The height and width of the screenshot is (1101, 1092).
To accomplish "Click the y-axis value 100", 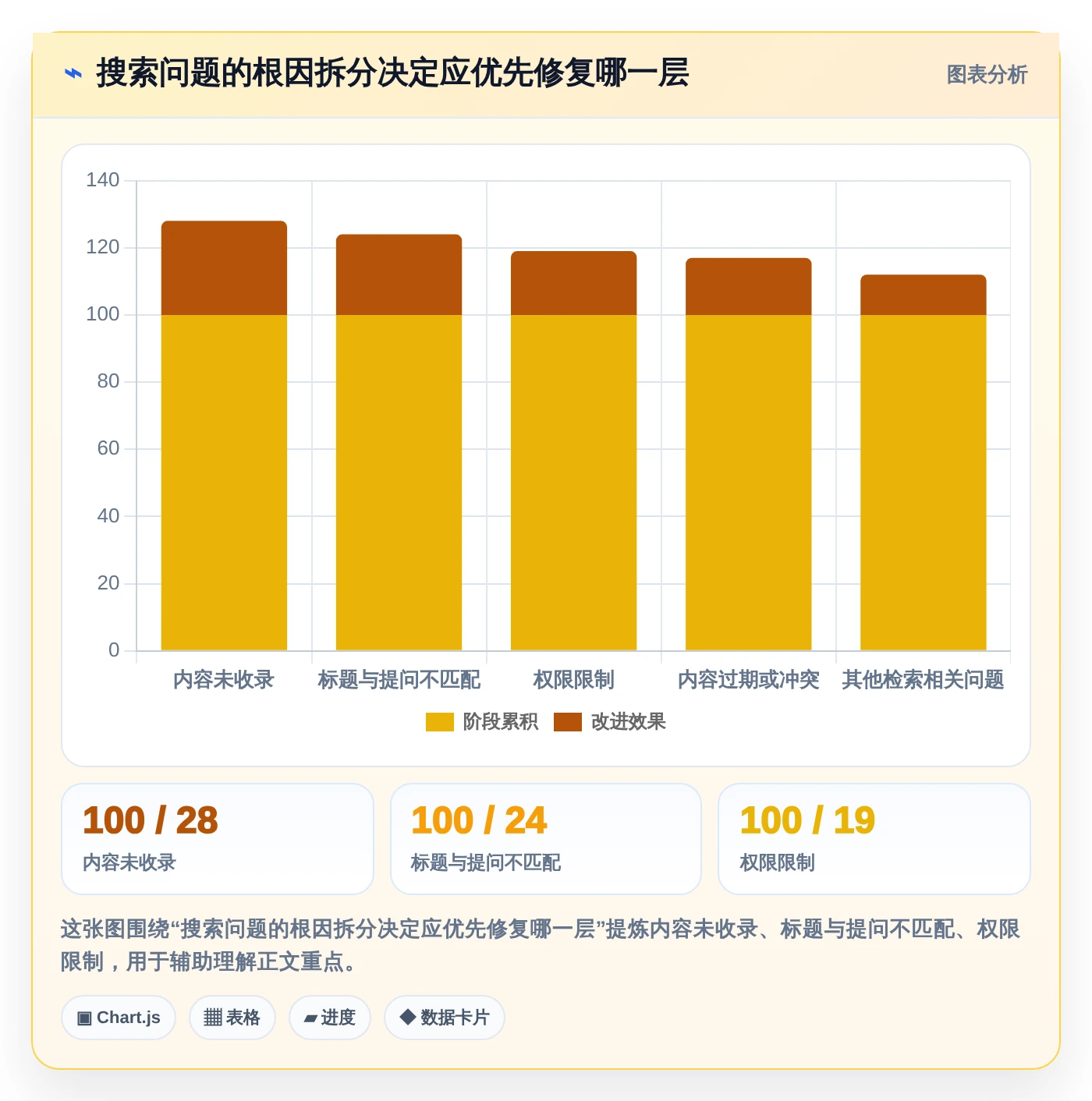I will [x=102, y=314].
